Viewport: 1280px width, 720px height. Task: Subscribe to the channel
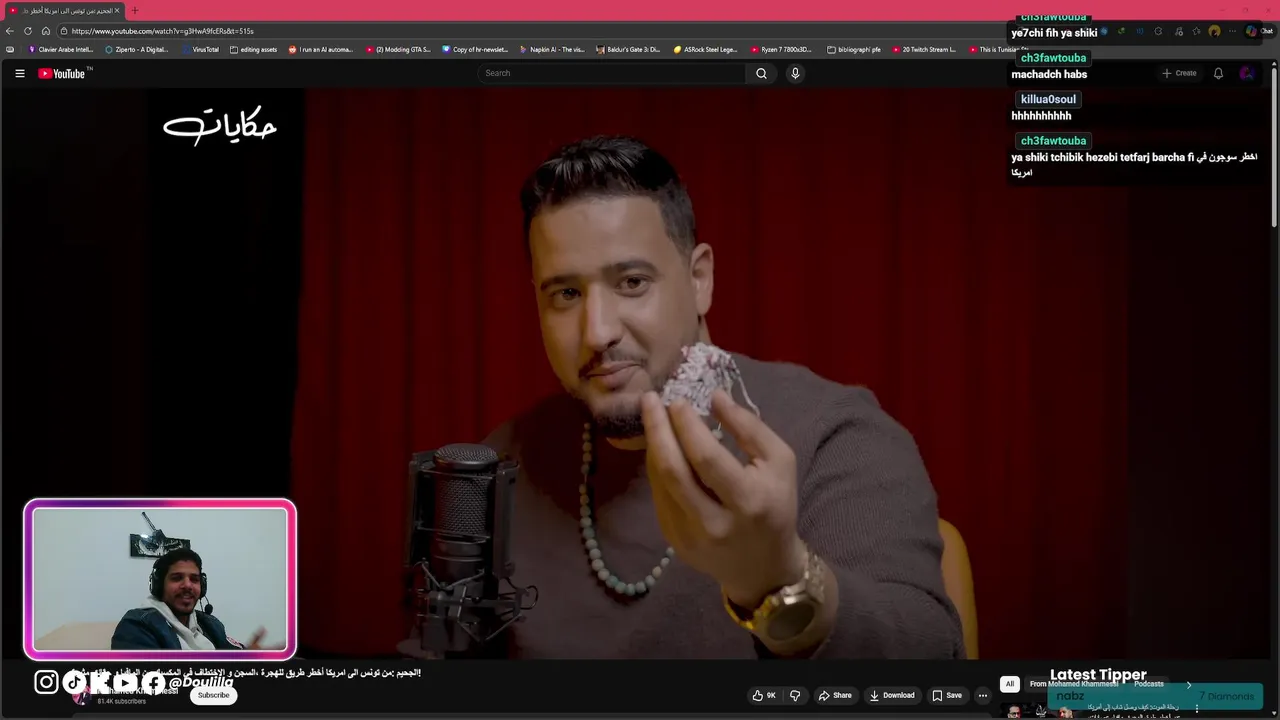(213, 695)
